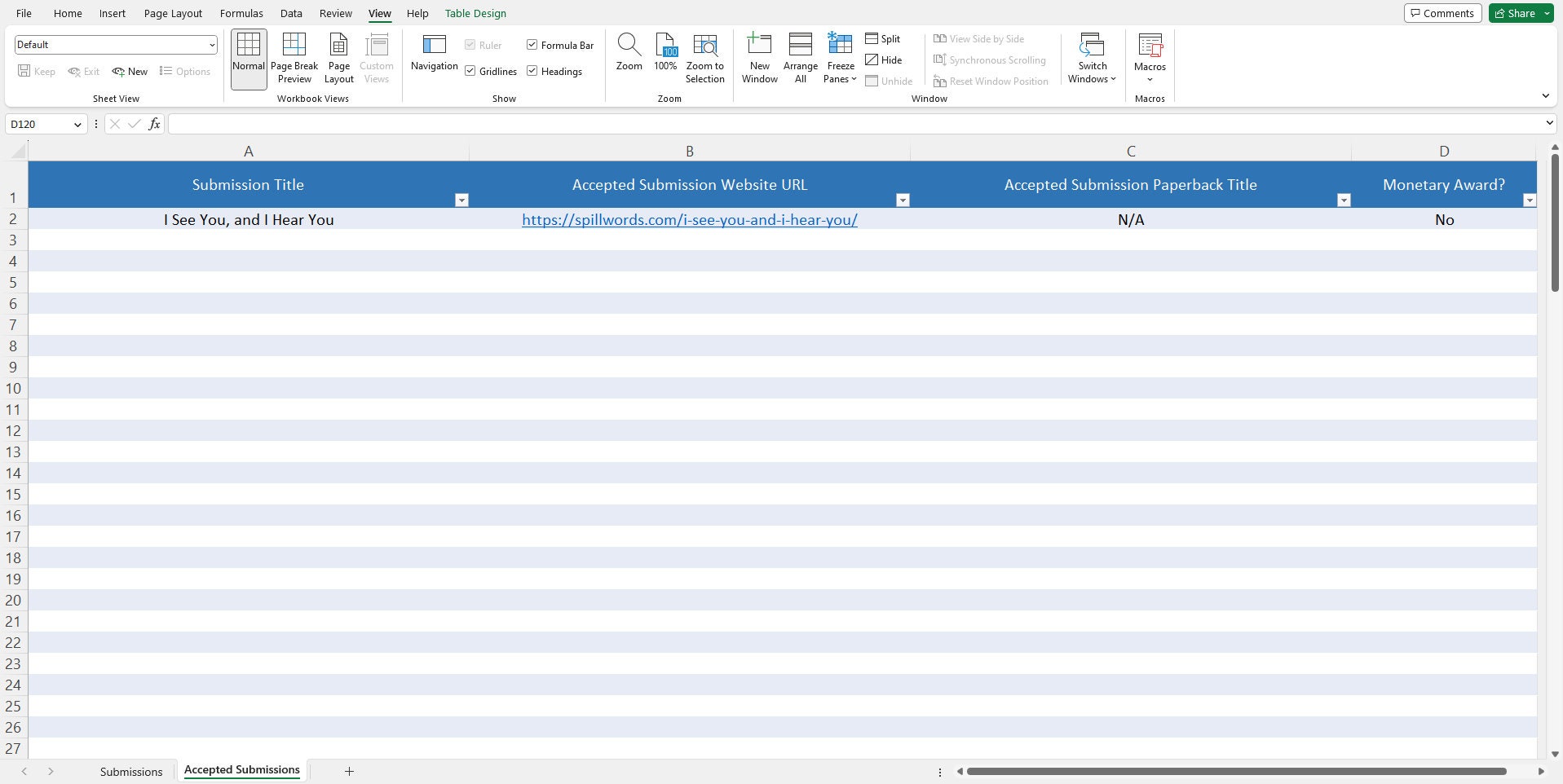Open the Table Design ribbon tab
This screenshot has width=1563, height=784.
coord(475,13)
